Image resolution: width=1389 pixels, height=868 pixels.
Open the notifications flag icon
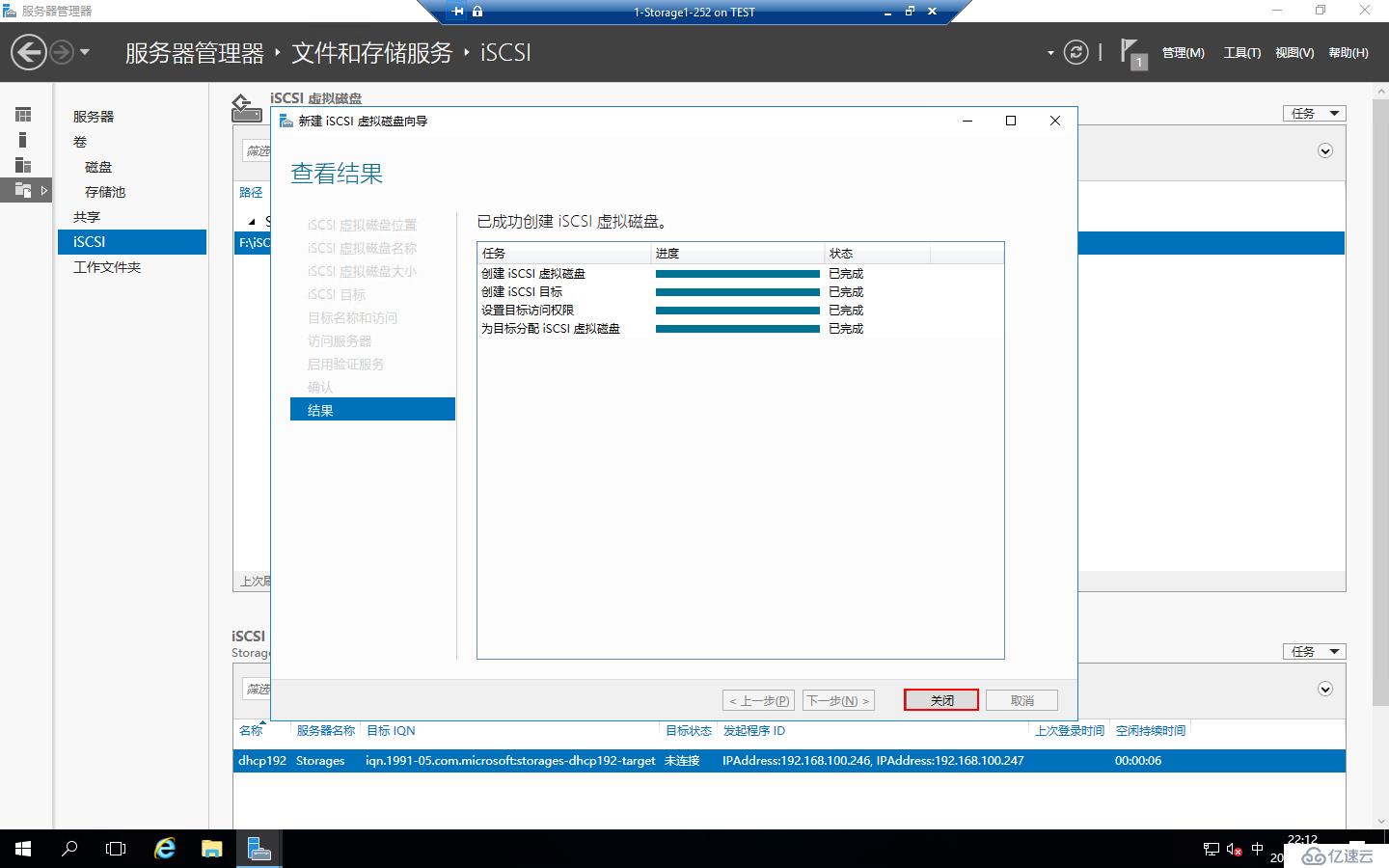[1132, 53]
